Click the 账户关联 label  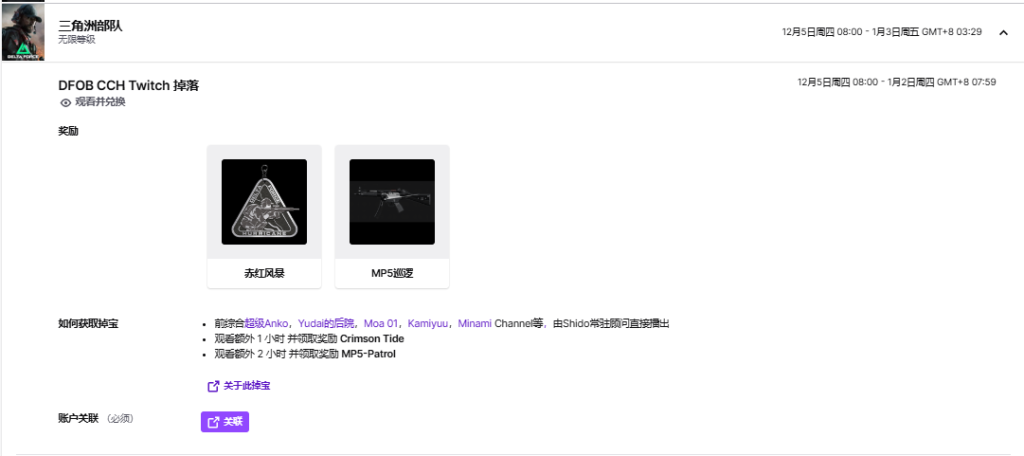(x=78, y=418)
